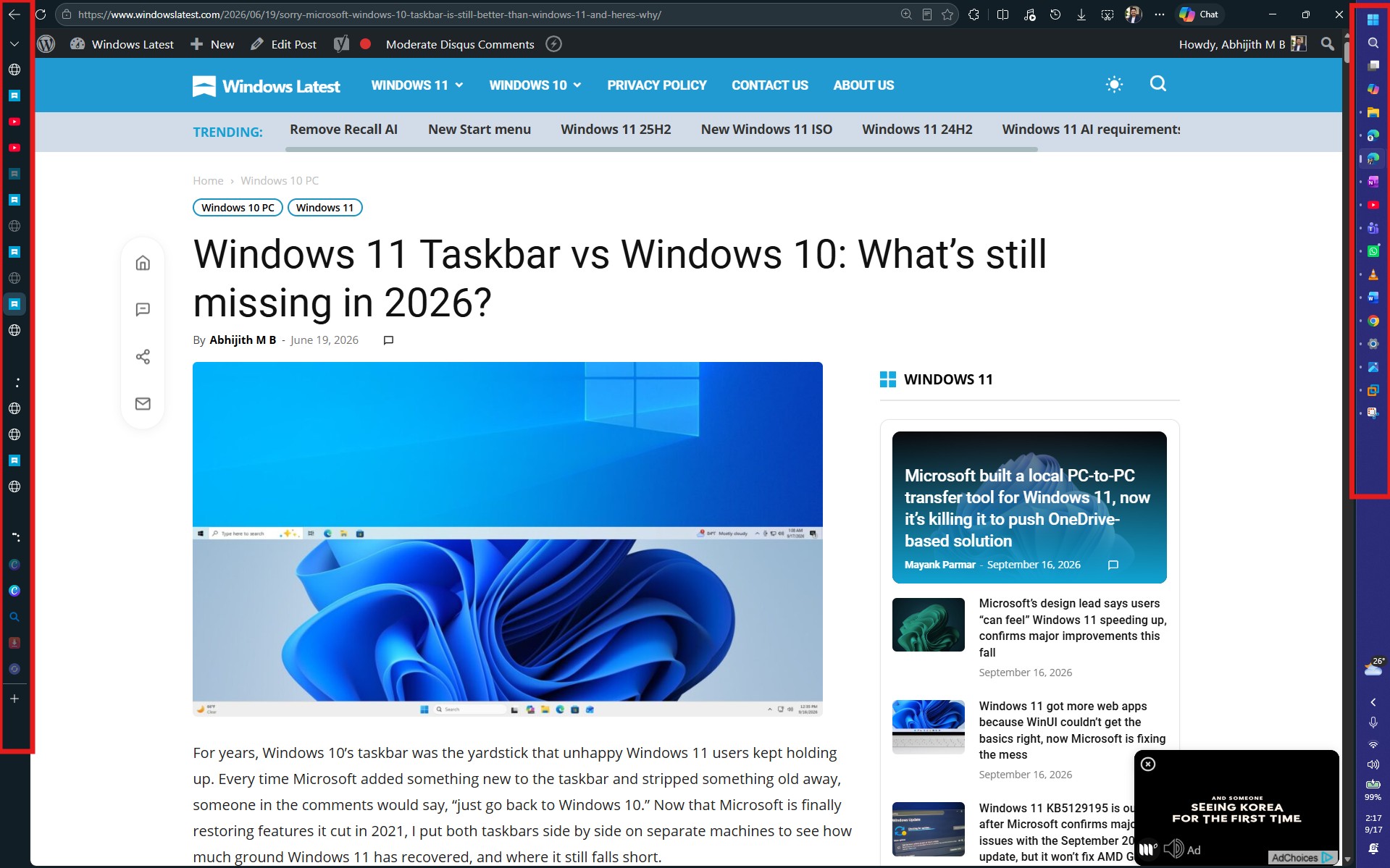The height and width of the screenshot is (868, 1390).
Task: Open the Contact Us menu item
Action: click(x=769, y=85)
